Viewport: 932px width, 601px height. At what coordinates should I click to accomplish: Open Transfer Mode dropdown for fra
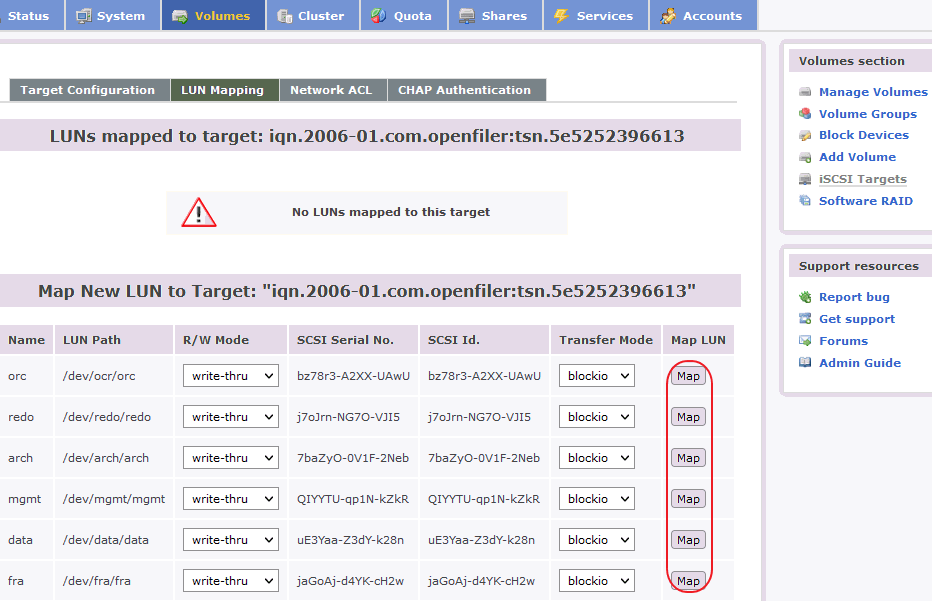click(x=597, y=581)
